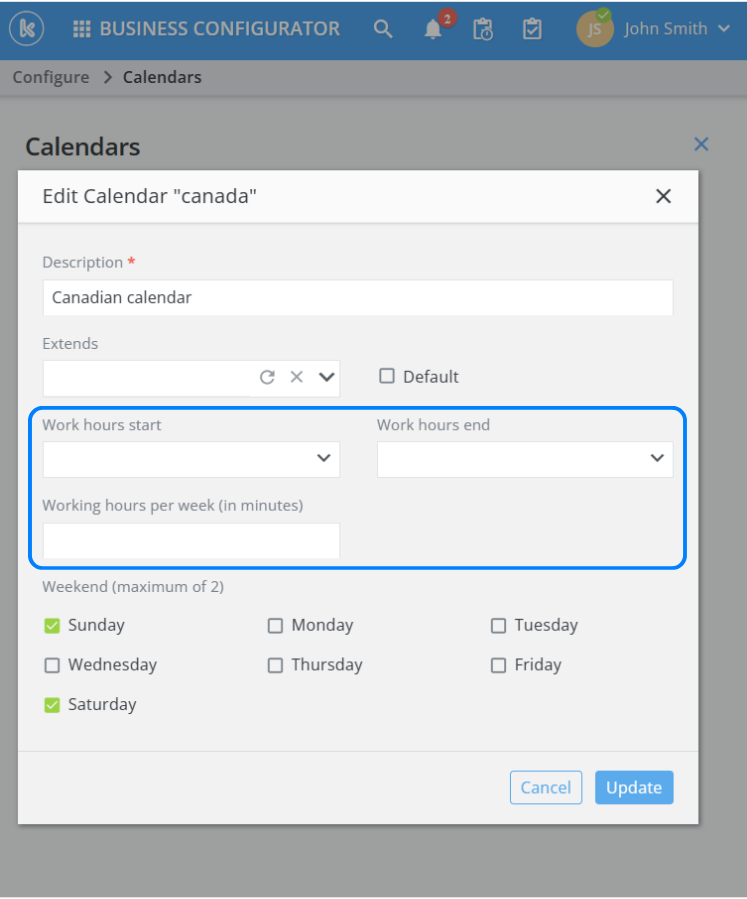The image size is (747, 899).
Task: Open the Extends dropdown arrow
Action: point(326,377)
